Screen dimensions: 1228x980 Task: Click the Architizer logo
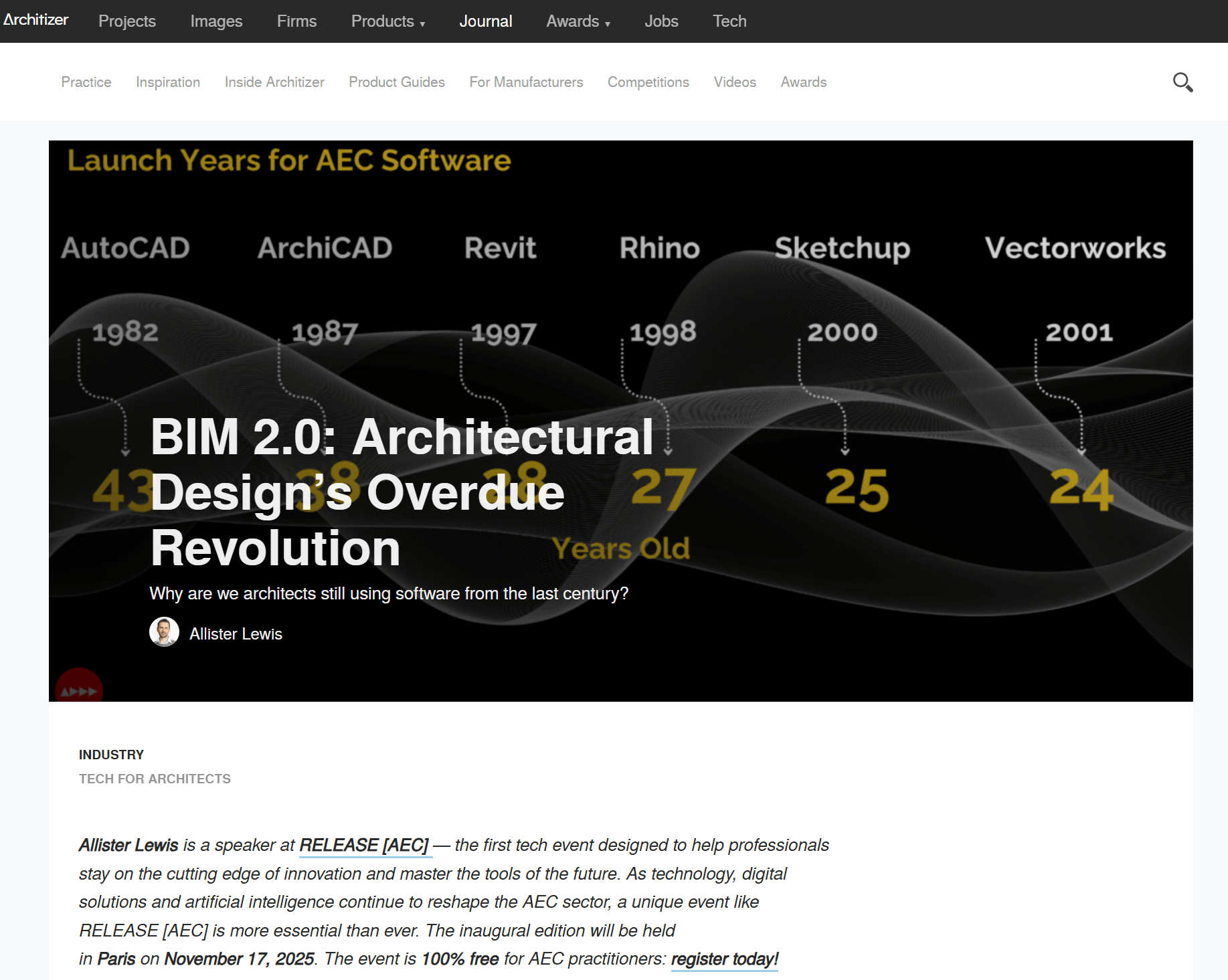pos(35,20)
